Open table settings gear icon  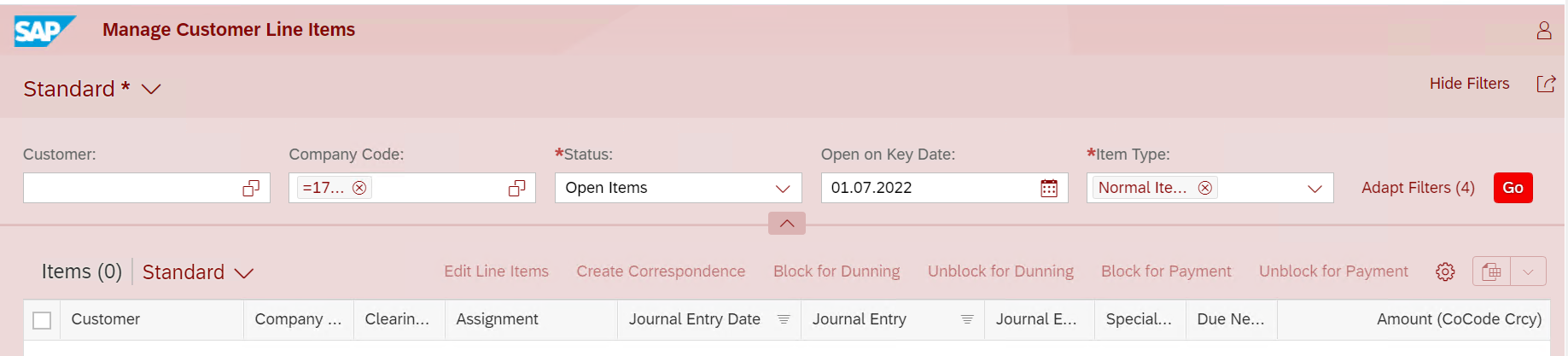click(1445, 271)
